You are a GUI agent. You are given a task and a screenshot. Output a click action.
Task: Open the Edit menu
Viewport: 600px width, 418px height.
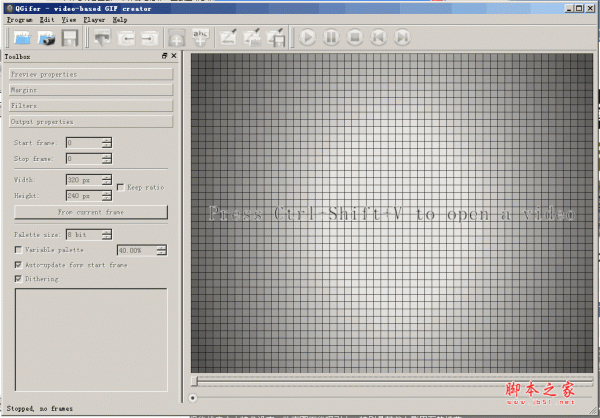tap(47, 20)
